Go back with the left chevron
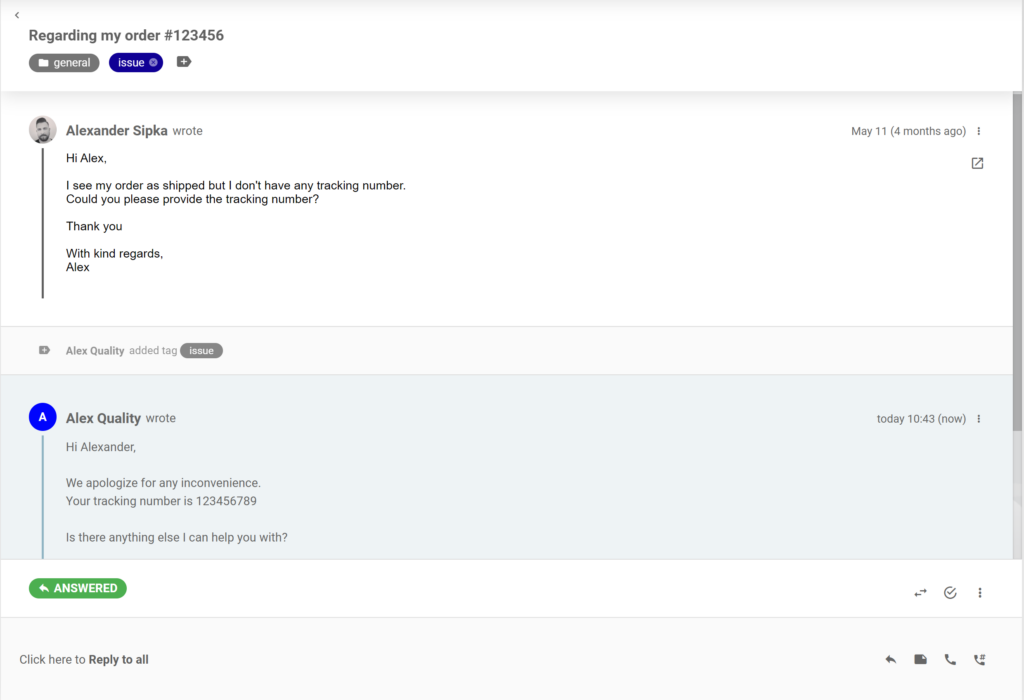 click(16, 15)
